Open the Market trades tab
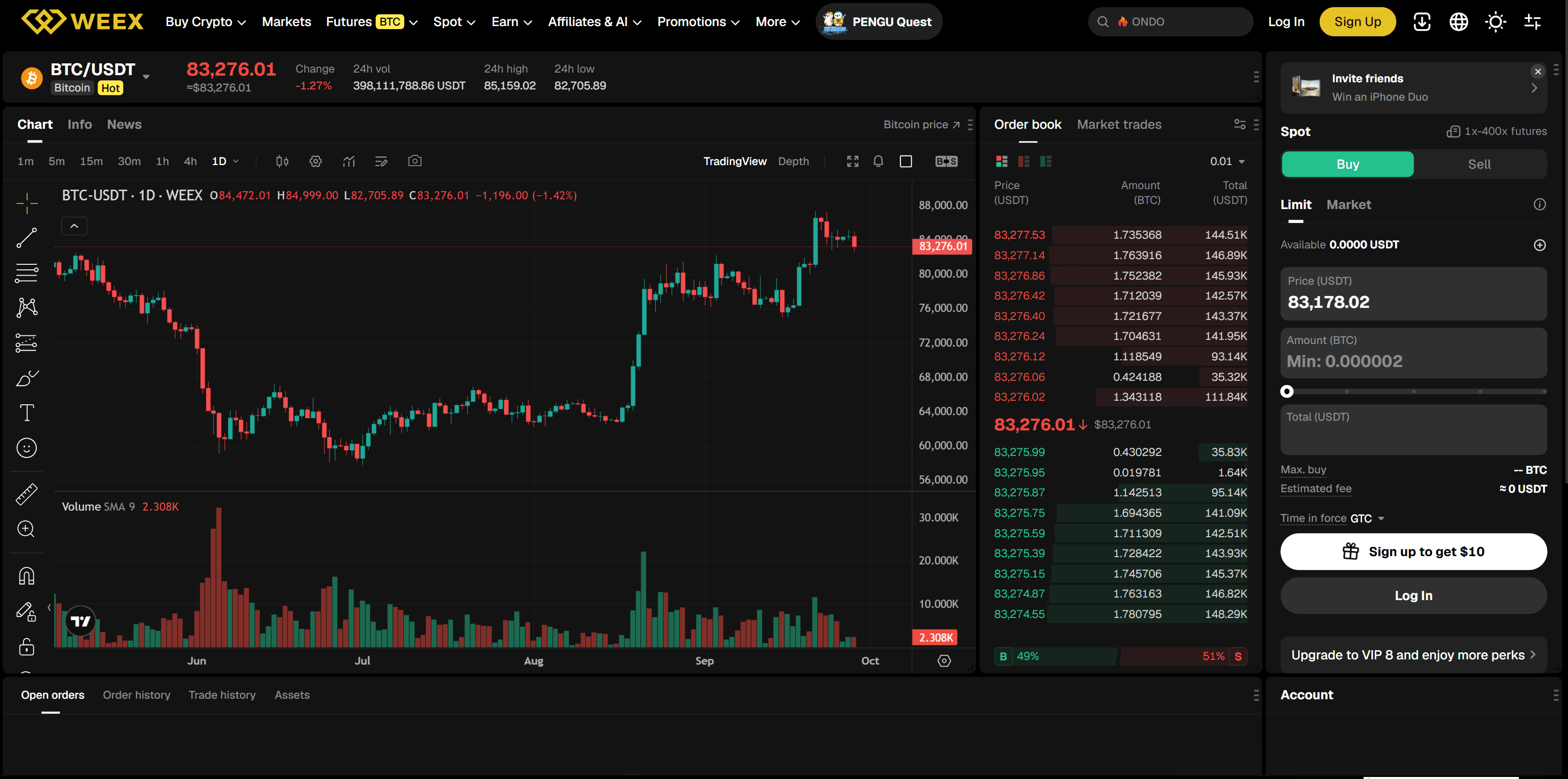 [1119, 124]
